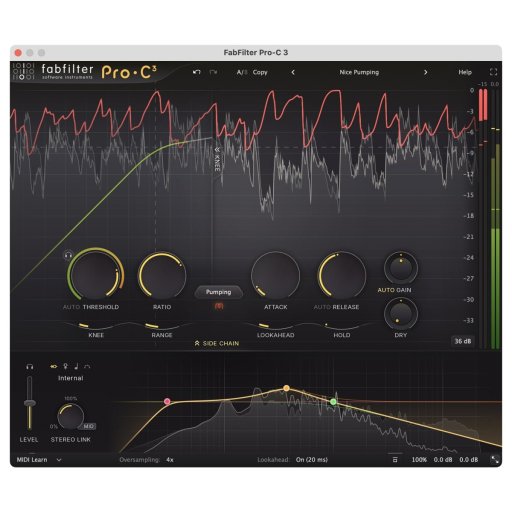Image resolution: width=512 pixels, height=512 pixels.
Task: Collapse the KNEE display chevron
Action: point(217,149)
